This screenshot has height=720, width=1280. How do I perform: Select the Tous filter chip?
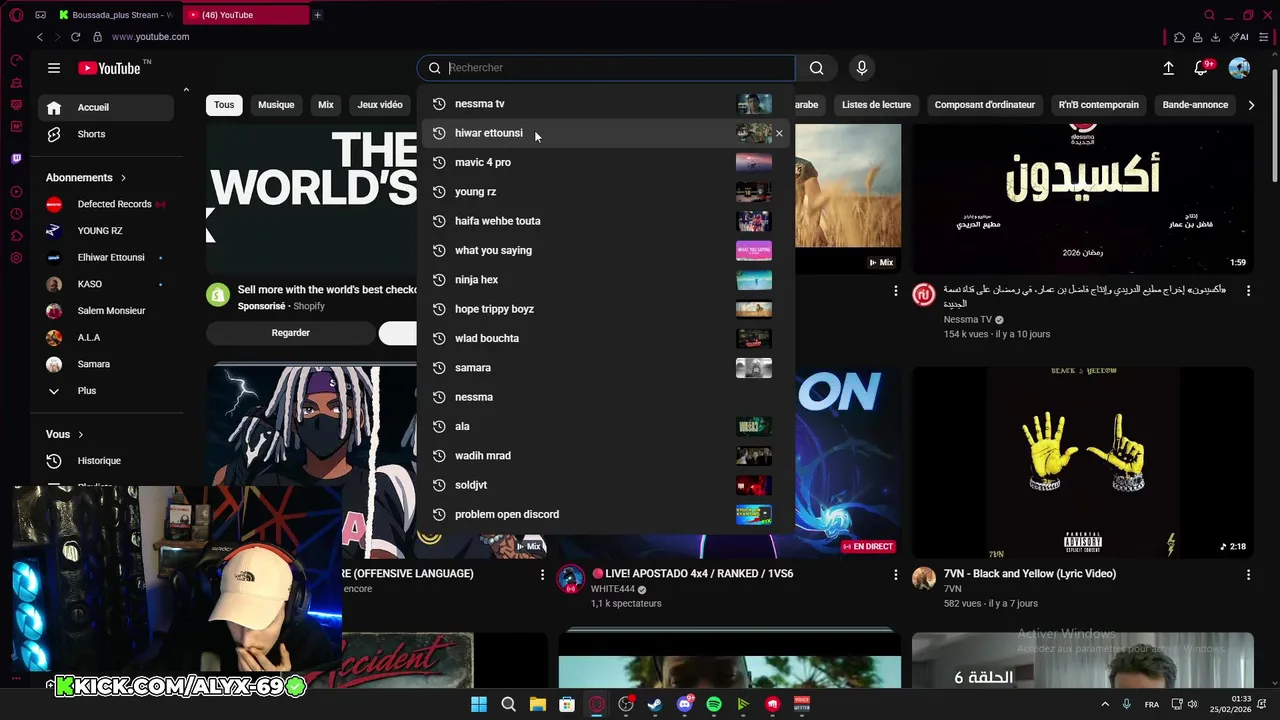[x=224, y=105]
